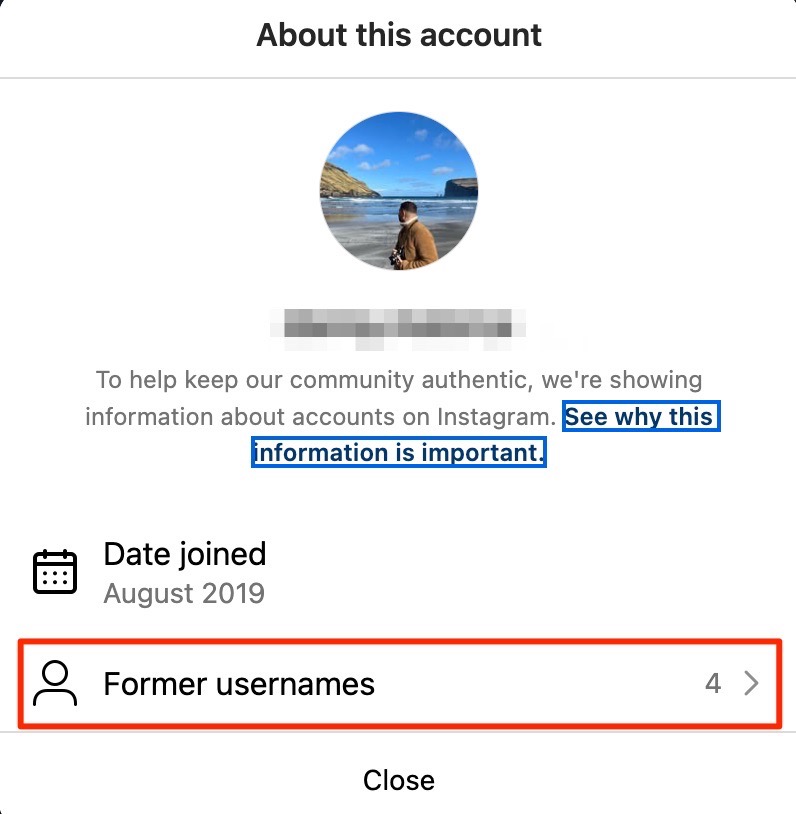Click the cliff on the photo's right side
796x814 pixels.
(461, 187)
